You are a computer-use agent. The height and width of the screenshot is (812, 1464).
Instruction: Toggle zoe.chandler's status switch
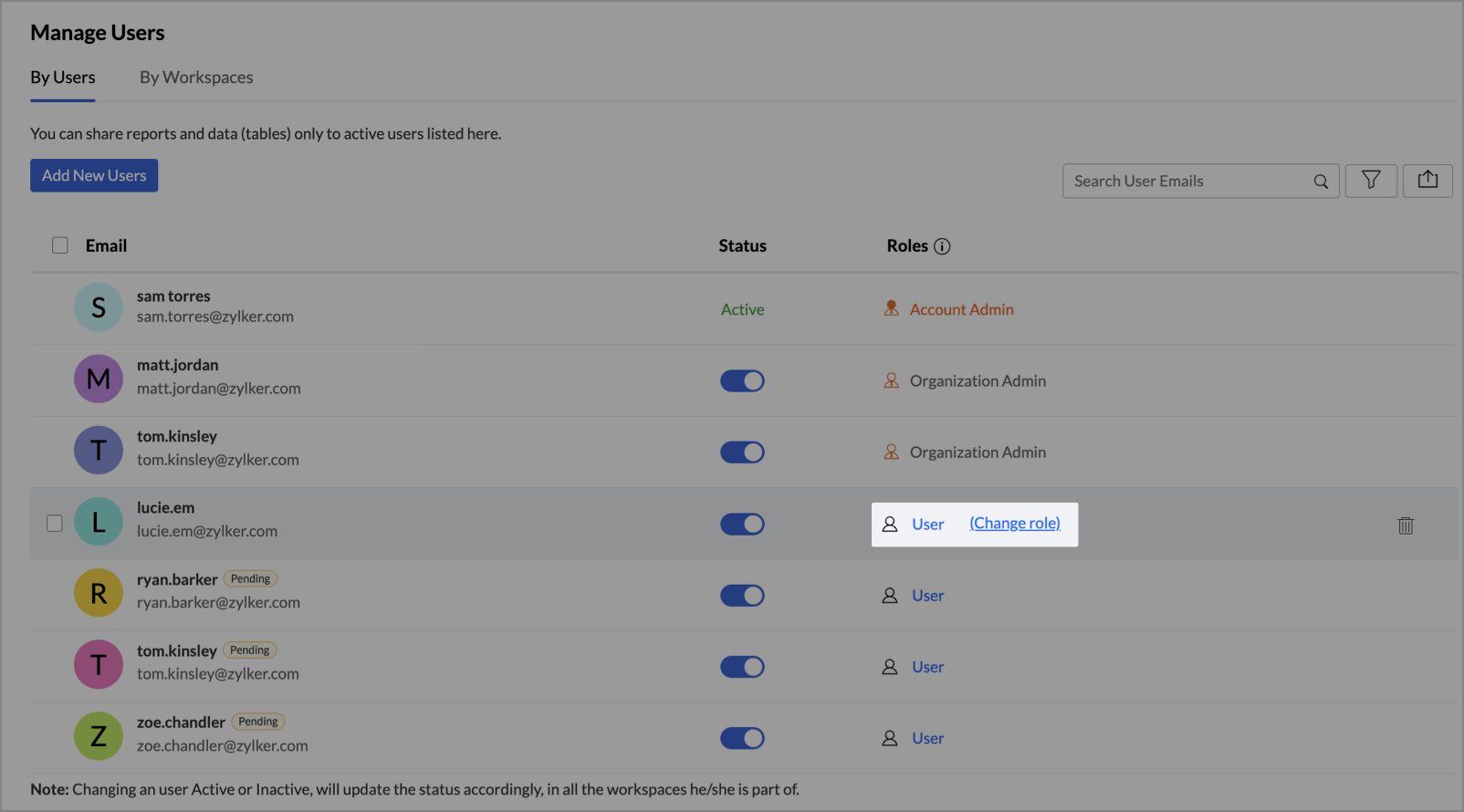(742, 738)
